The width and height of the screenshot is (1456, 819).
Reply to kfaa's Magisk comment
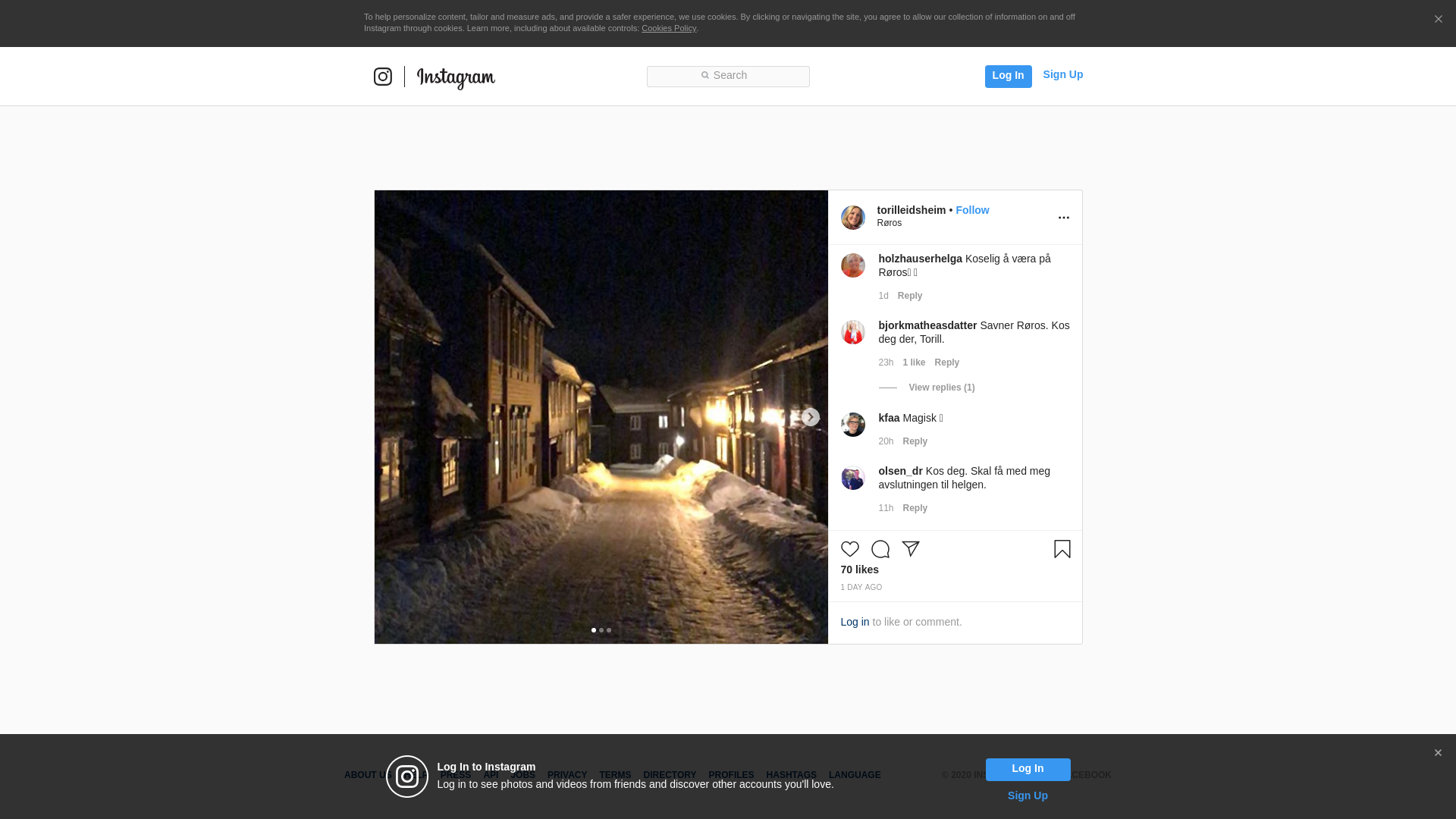pos(915,441)
